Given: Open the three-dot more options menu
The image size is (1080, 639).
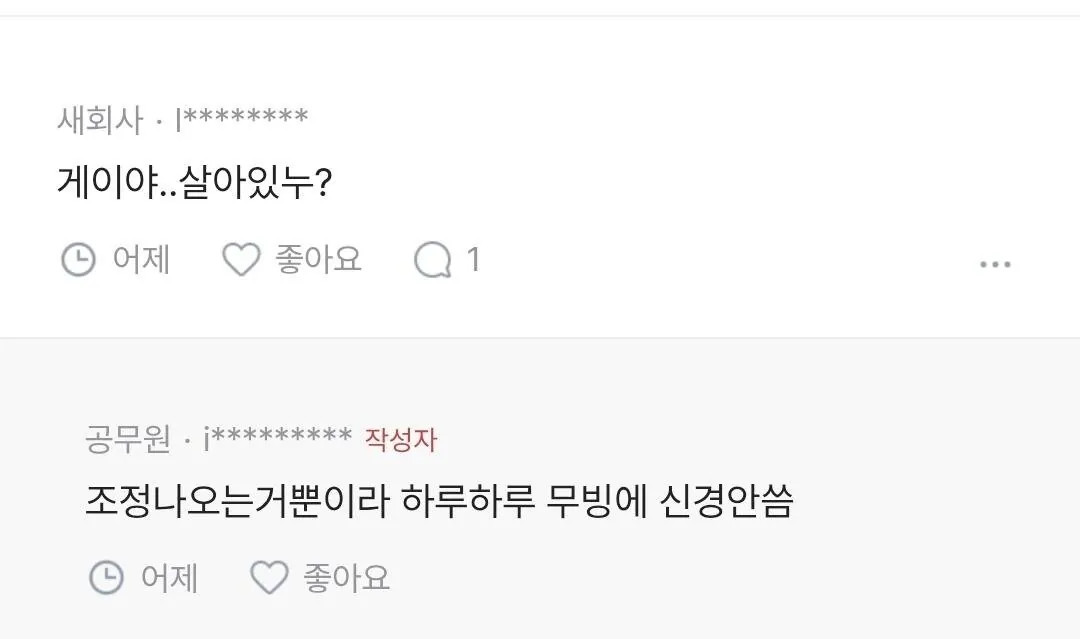Looking at the screenshot, I should click(x=995, y=264).
